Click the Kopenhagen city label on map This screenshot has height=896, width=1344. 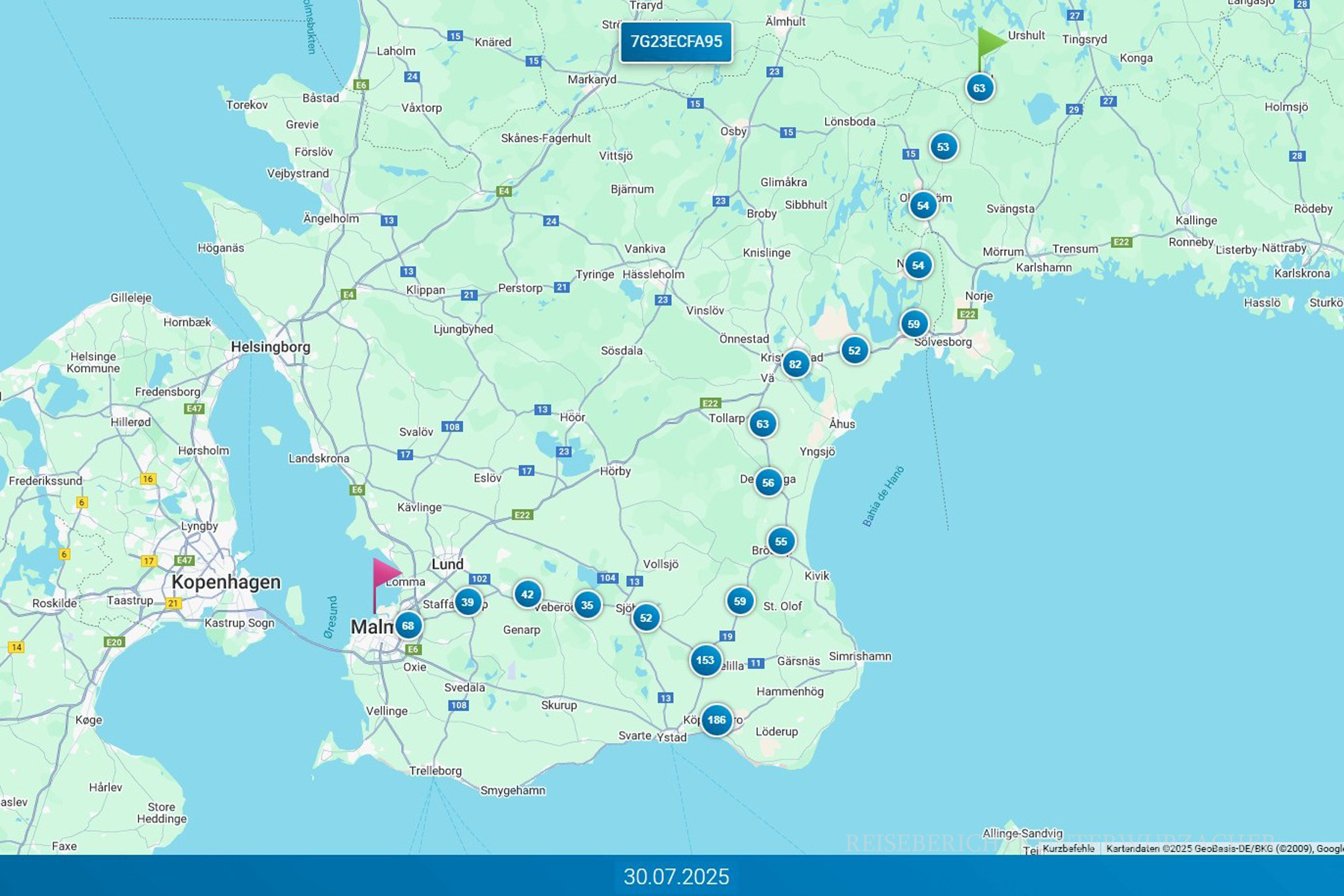point(225,582)
